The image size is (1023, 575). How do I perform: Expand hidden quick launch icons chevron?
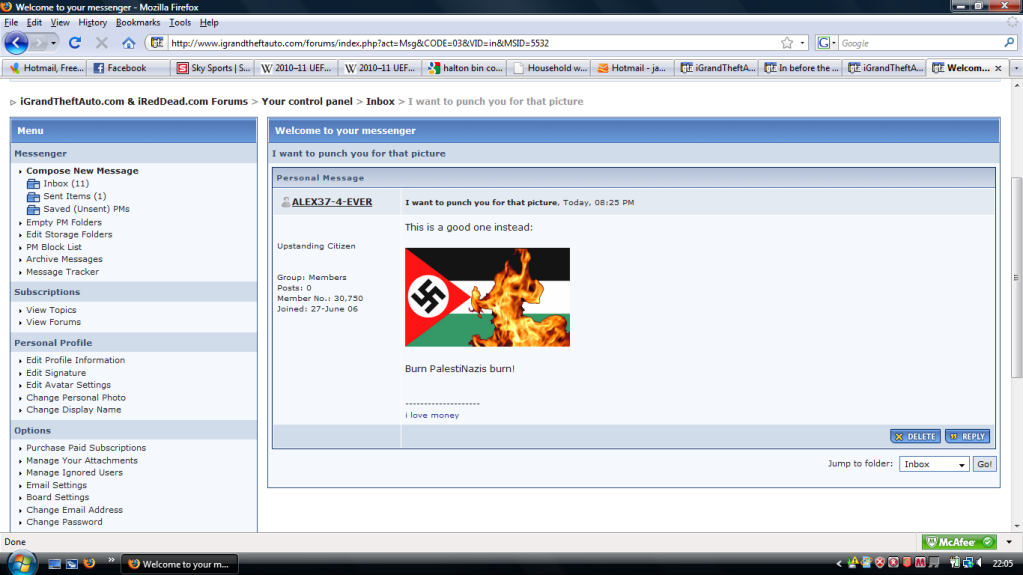tap(111, 559)
